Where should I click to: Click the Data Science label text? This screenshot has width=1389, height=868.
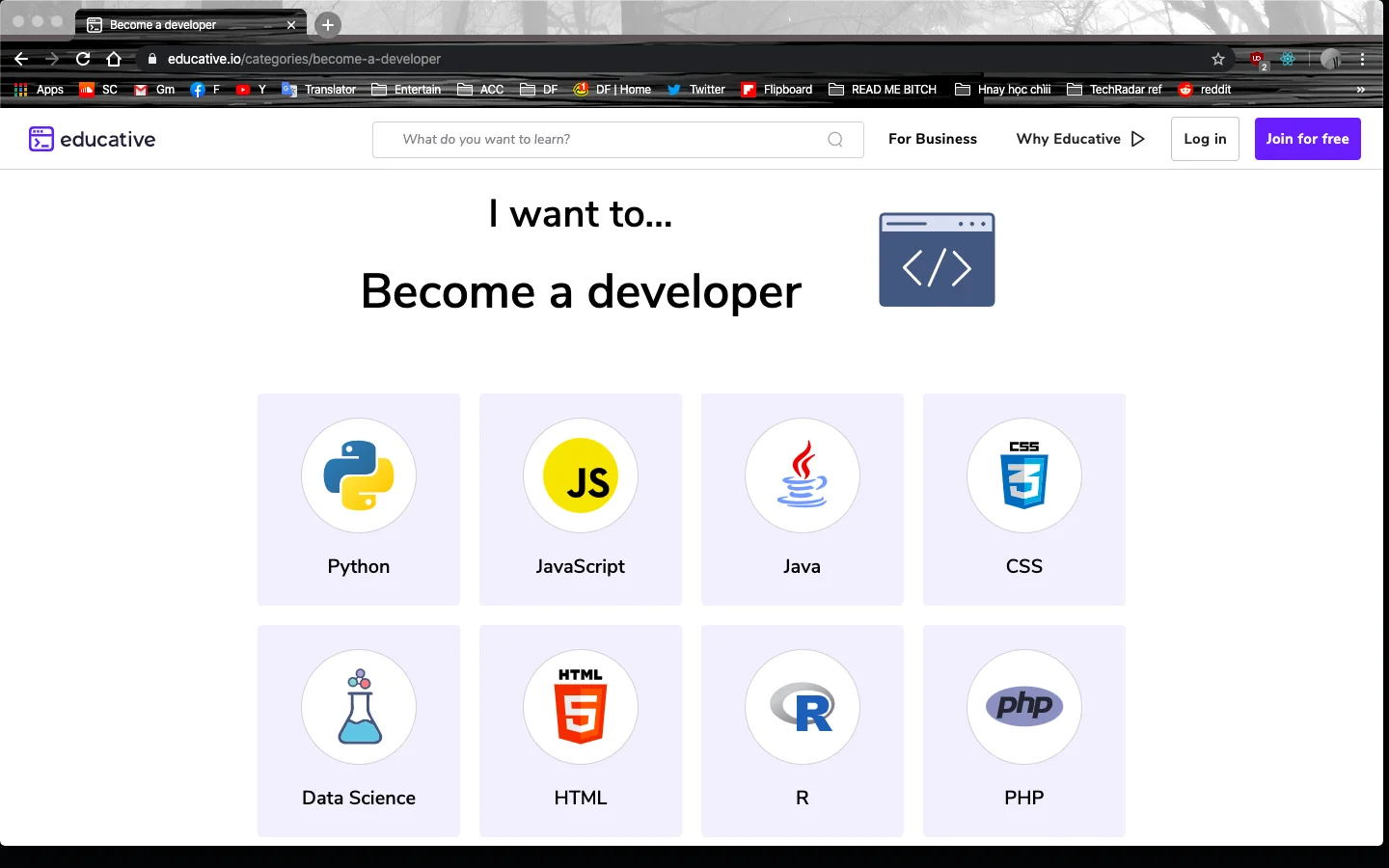tap(359, 798)
